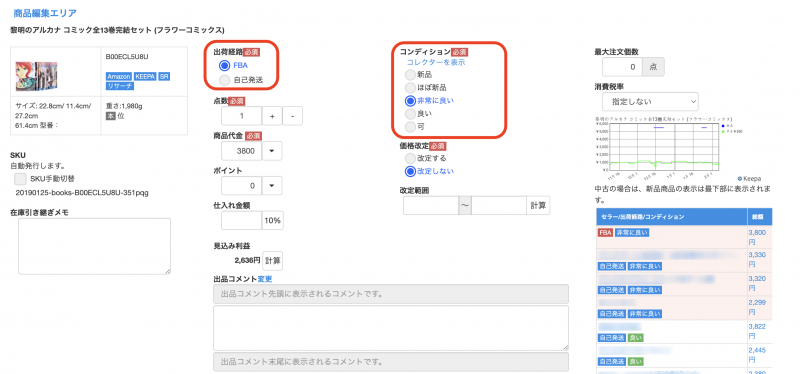This screenshot has width=800, height=374.
Task: Click the 3,822円 seller price
Action: (757, 332)
